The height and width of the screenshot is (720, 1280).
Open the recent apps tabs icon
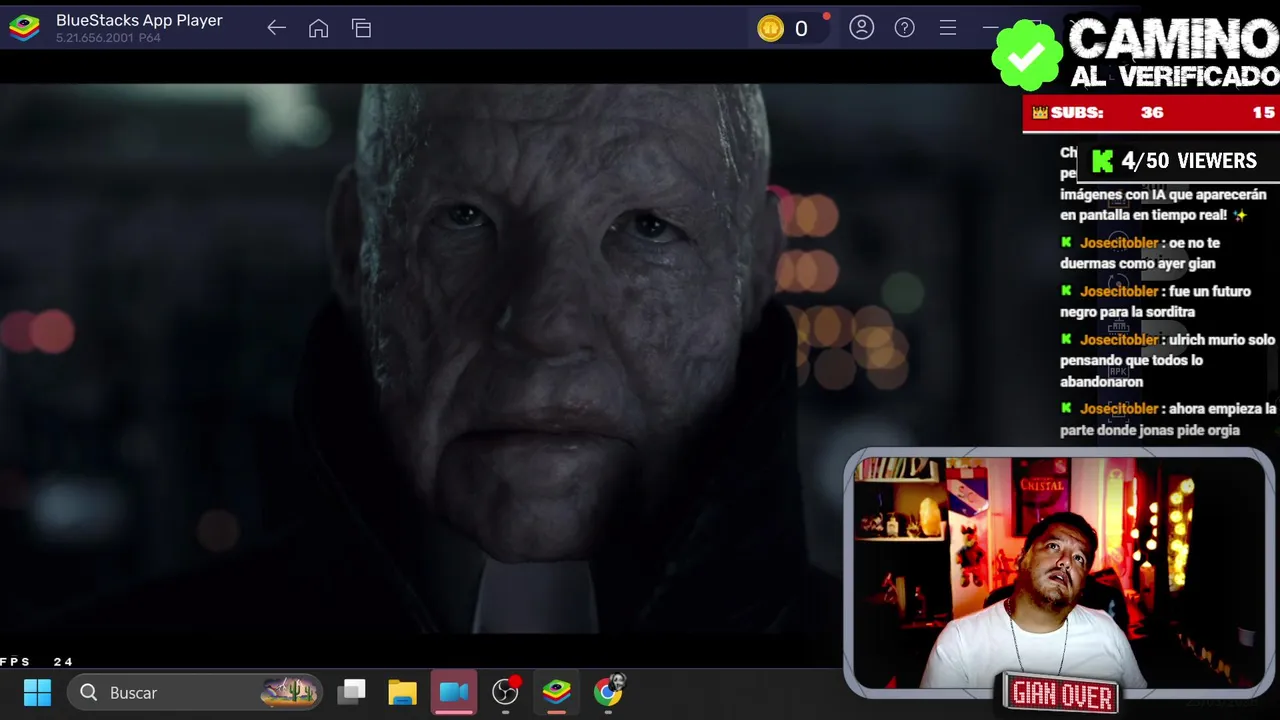(x=362, y=28)
